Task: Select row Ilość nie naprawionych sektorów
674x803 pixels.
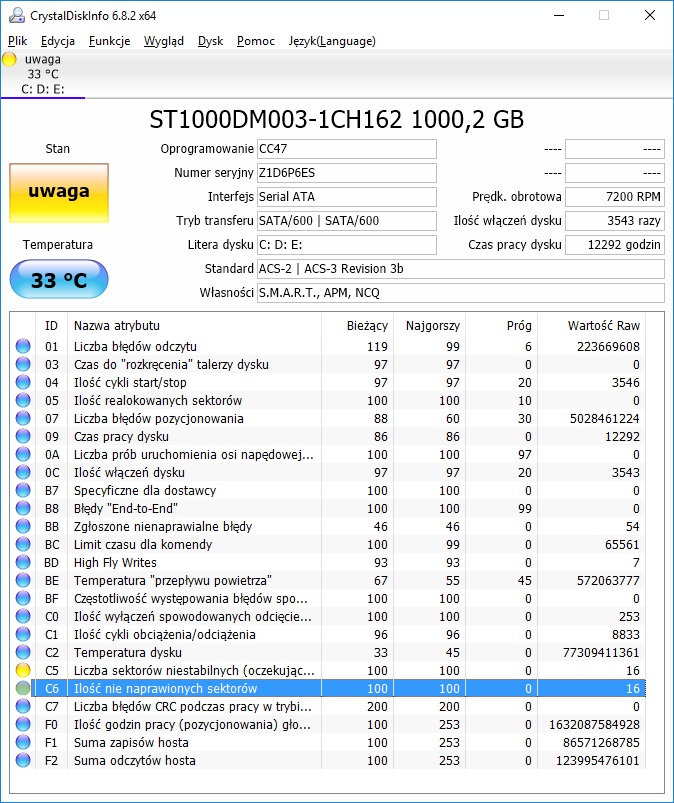Action: [328, 688]
